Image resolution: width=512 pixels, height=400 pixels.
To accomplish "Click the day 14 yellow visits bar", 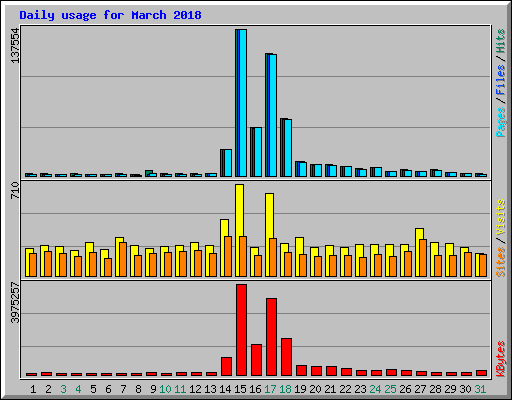I will coord(224,228).
